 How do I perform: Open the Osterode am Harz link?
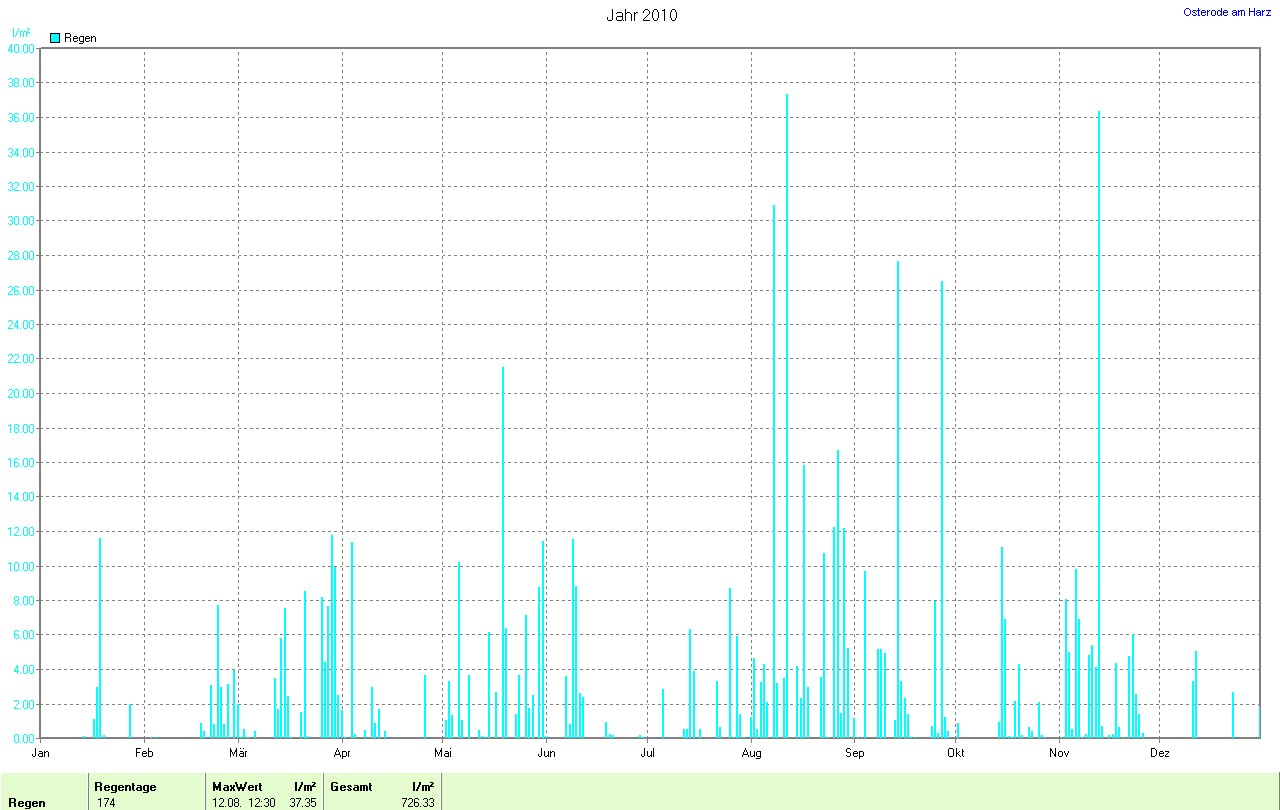(1227, 12)
